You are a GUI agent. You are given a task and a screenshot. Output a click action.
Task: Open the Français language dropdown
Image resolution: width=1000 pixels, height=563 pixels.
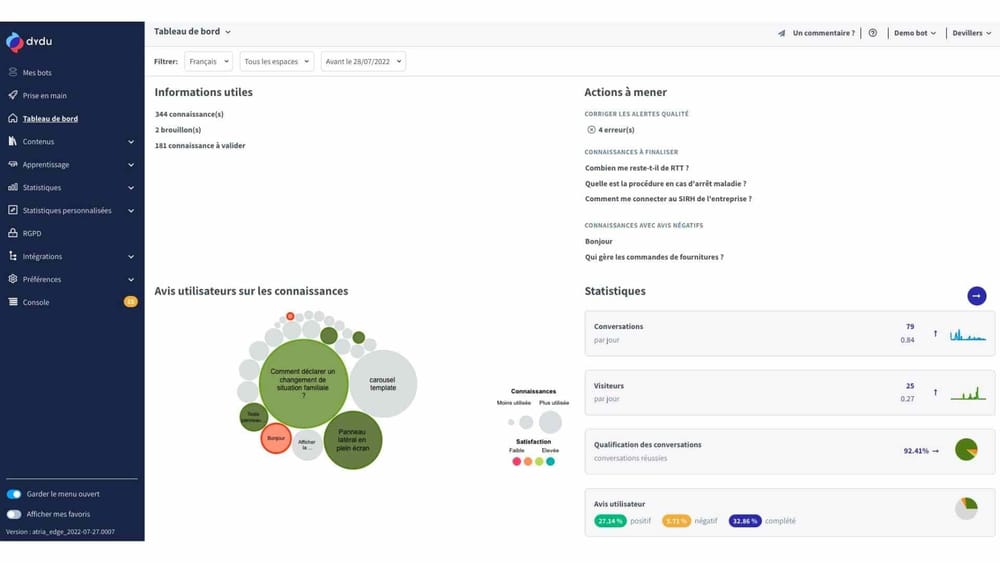click(x=208, y=62)
